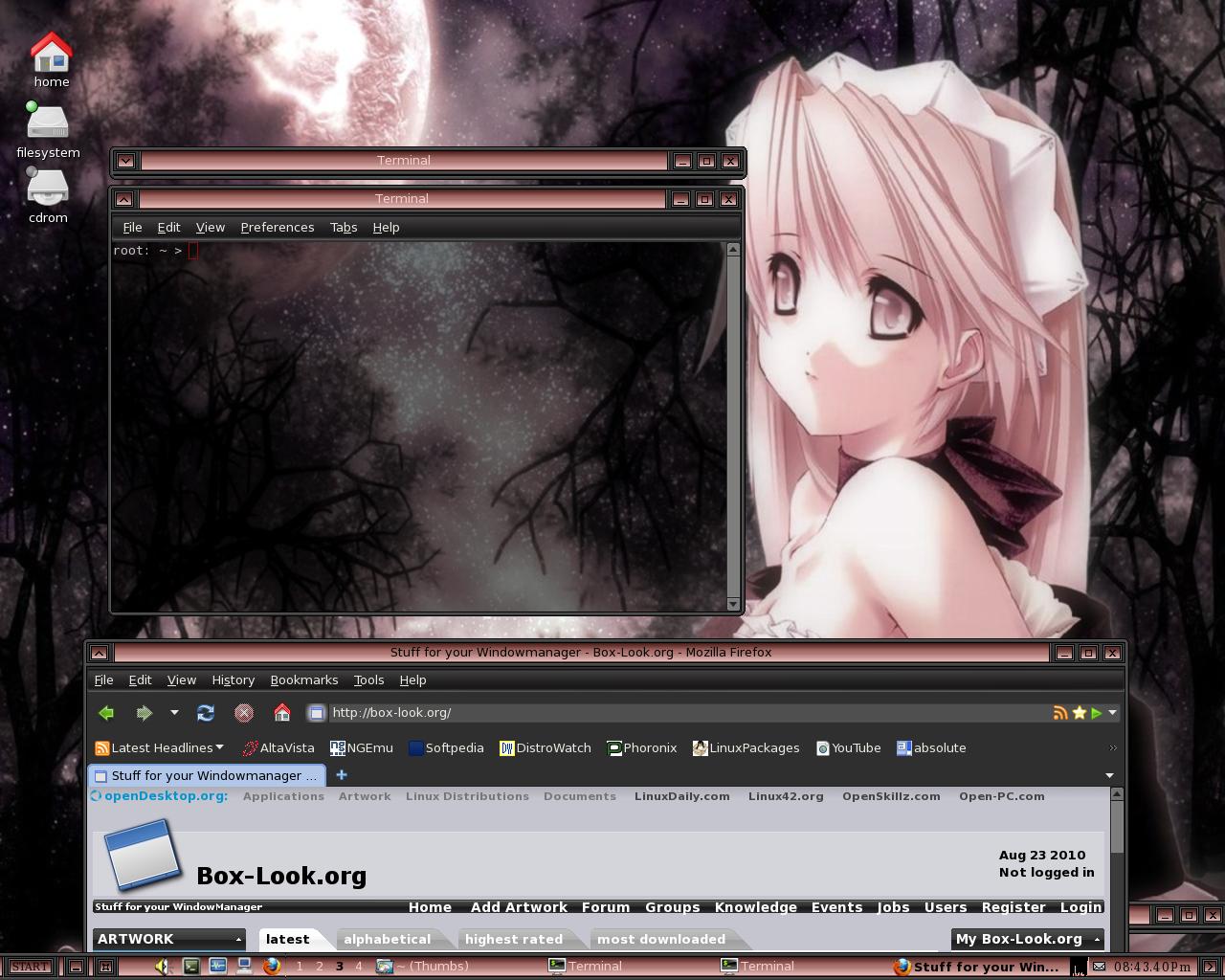Launch terminal from taskbar launcher icon
This screenshot has height=980, width=1225.
tap(191, 967)
